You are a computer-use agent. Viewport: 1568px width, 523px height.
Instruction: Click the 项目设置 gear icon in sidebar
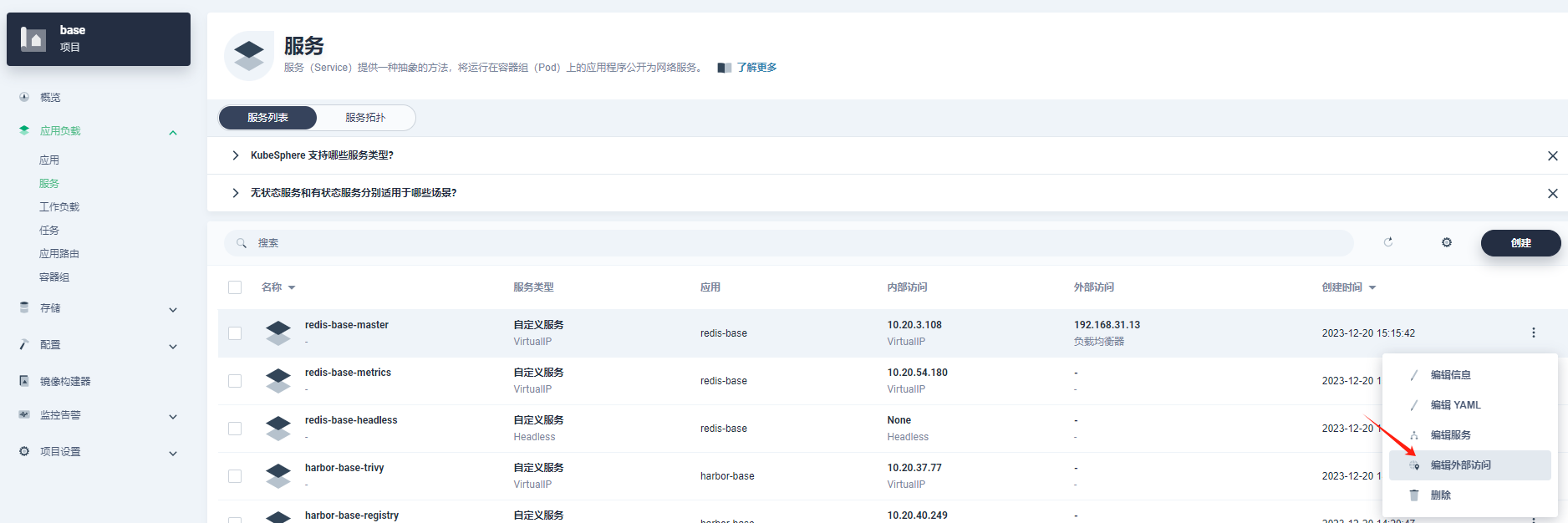tap(24, 451)
